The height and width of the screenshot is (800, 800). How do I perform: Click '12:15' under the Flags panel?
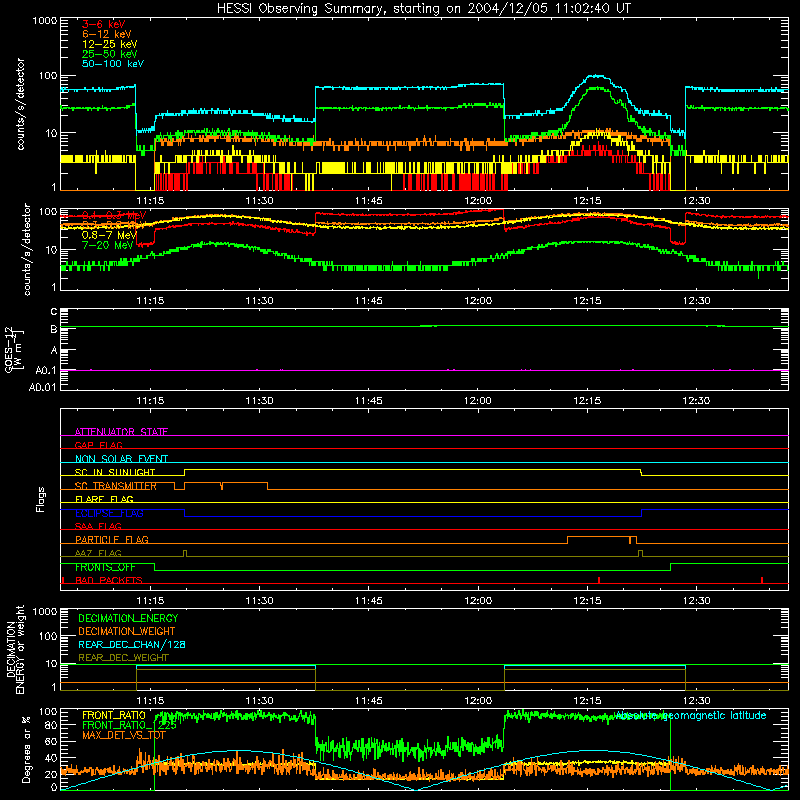point(587,601)
